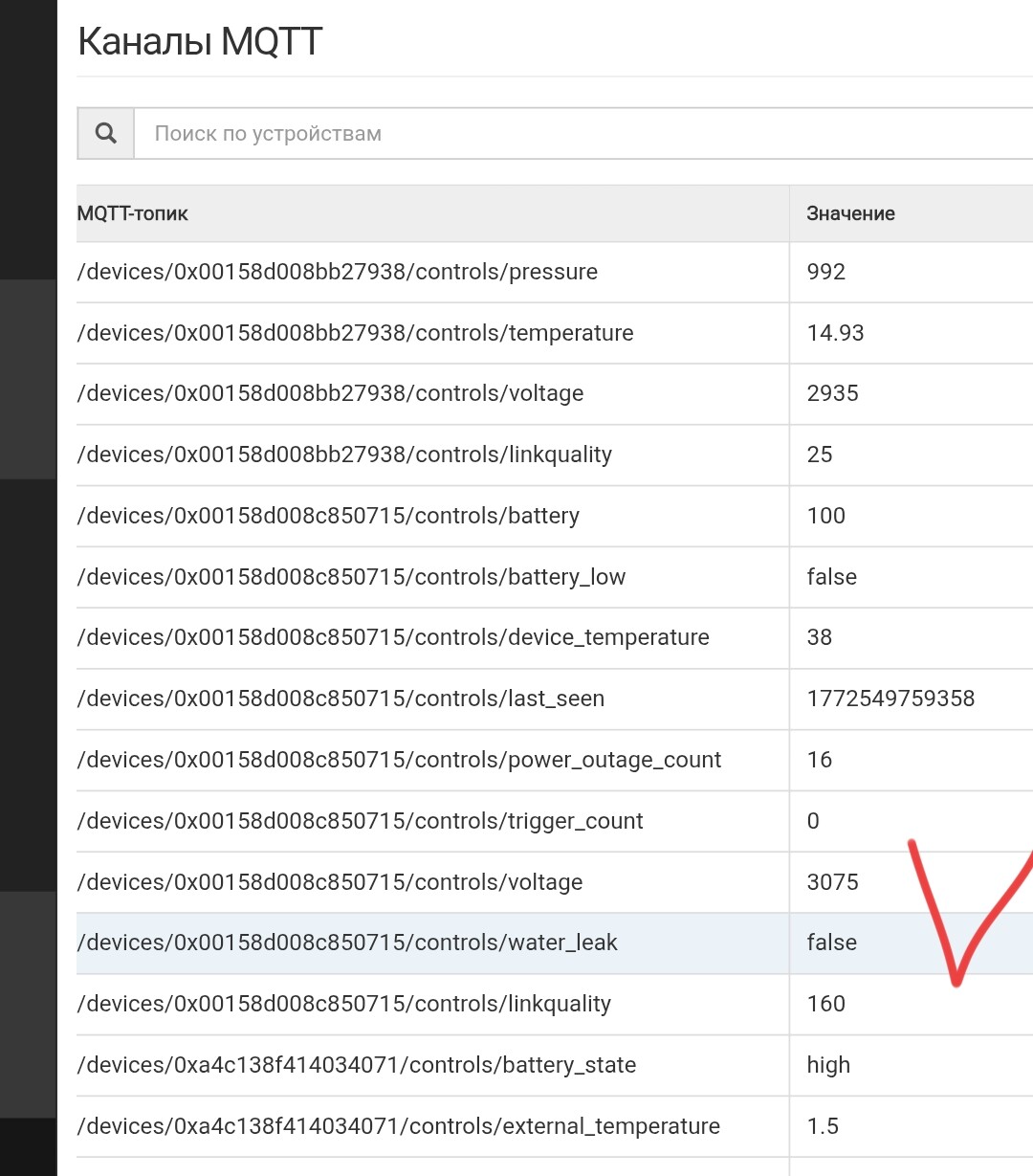Select the battery_state topic row
1033x1176 pixels.
pyautogui.click(x=357, y=1065)
